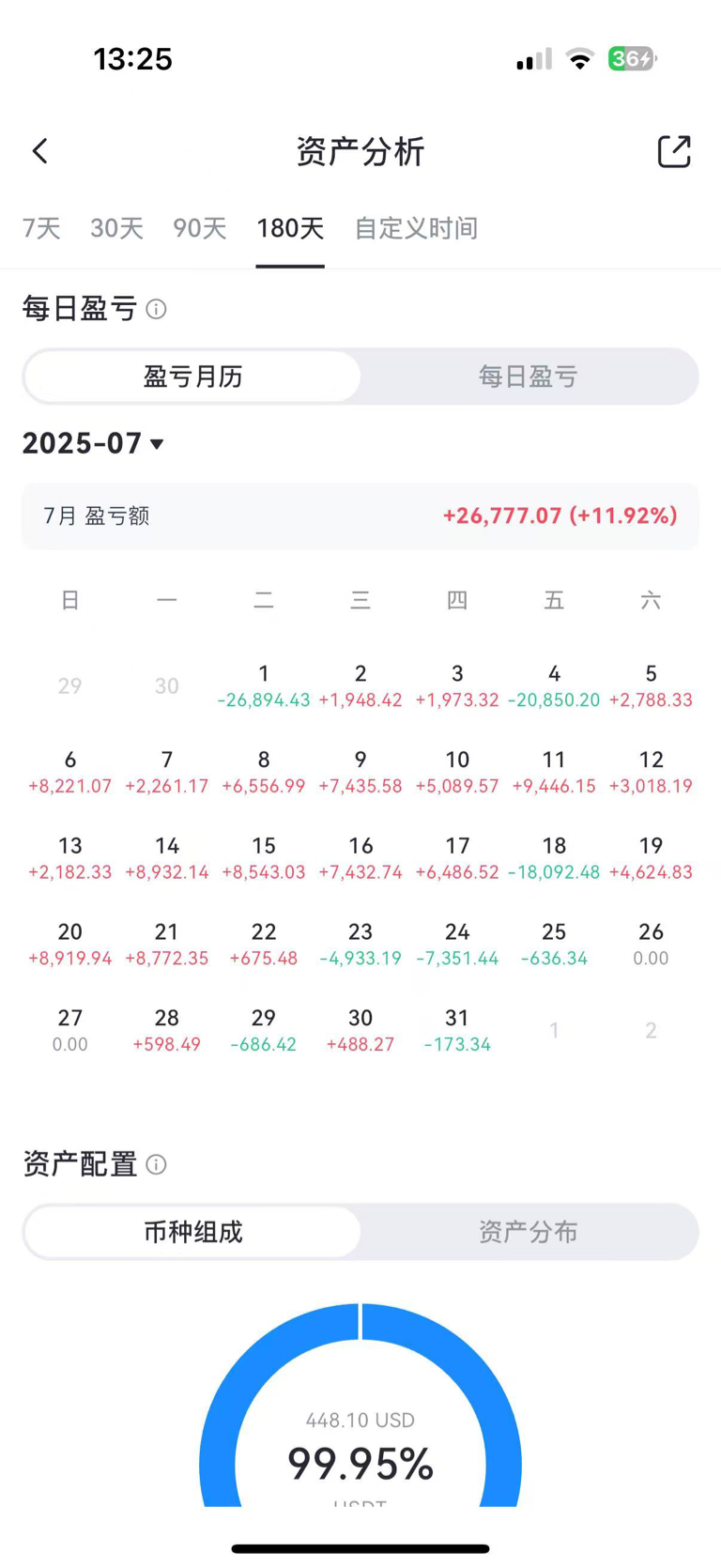Open the 7天 tab
The image size is (721, 1568).
pyautogui.click(x=41, y=228)
